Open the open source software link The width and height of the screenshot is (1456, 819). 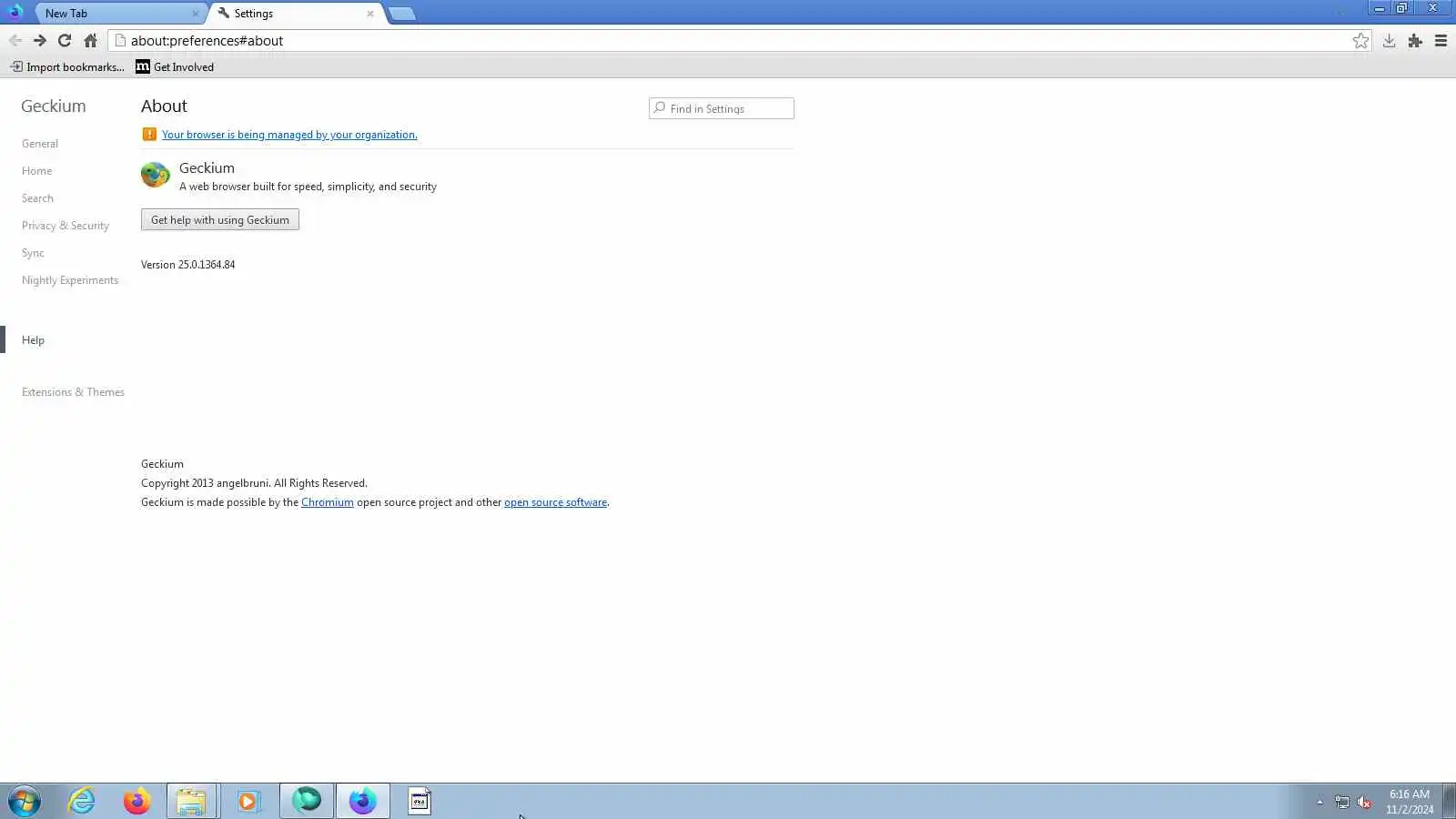[x=555, y=502]
